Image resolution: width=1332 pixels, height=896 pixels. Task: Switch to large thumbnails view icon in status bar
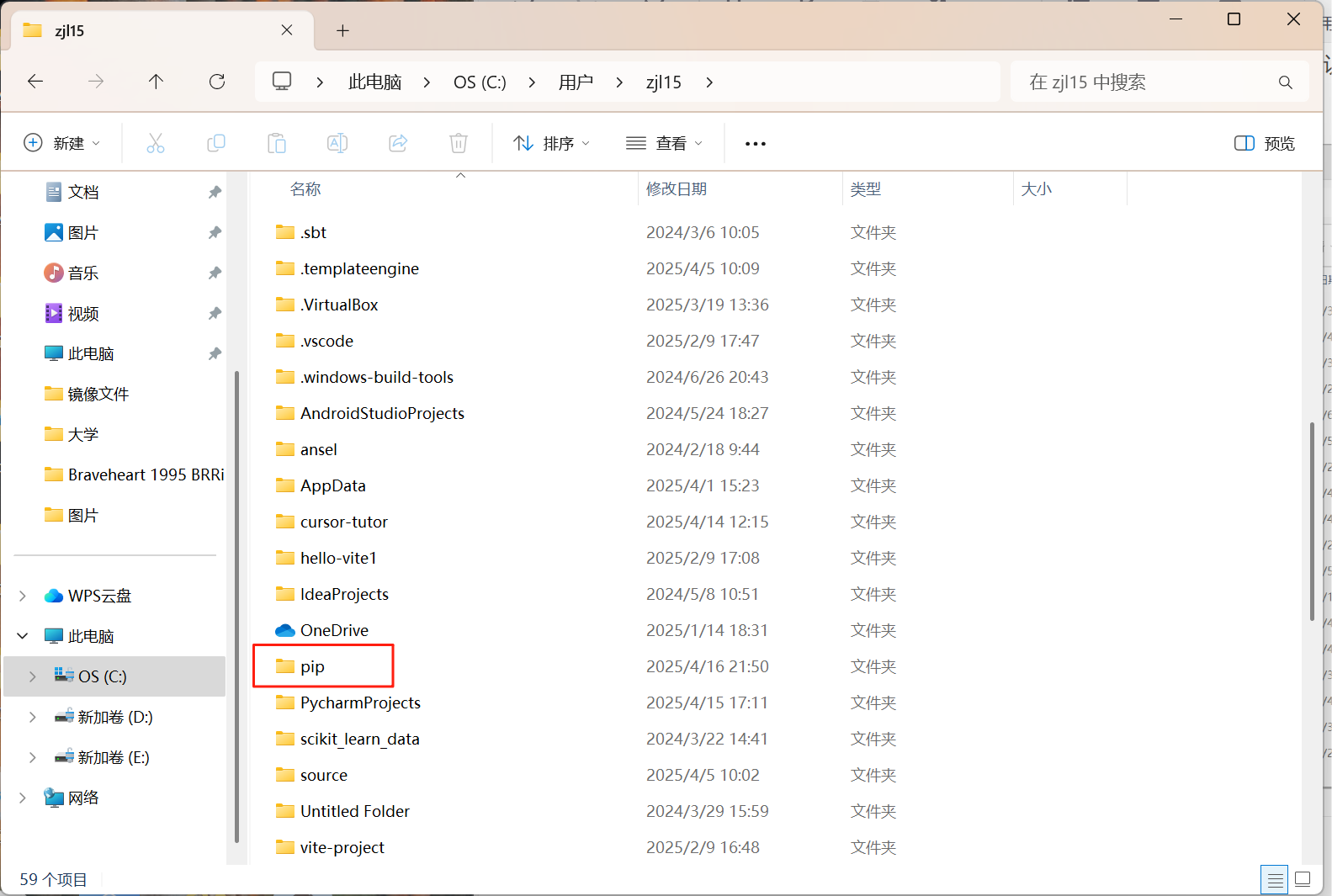click(x=1303, y=880)
